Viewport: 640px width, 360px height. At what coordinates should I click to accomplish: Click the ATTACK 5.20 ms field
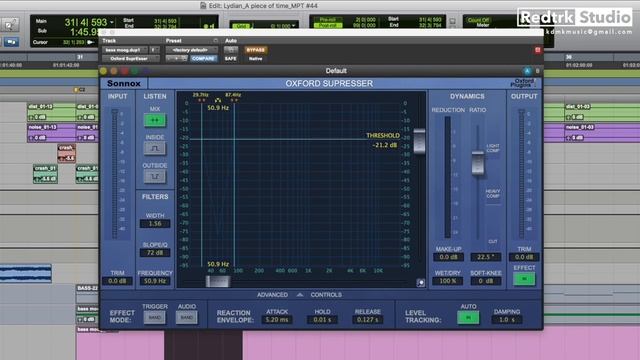tap(277, 320)
